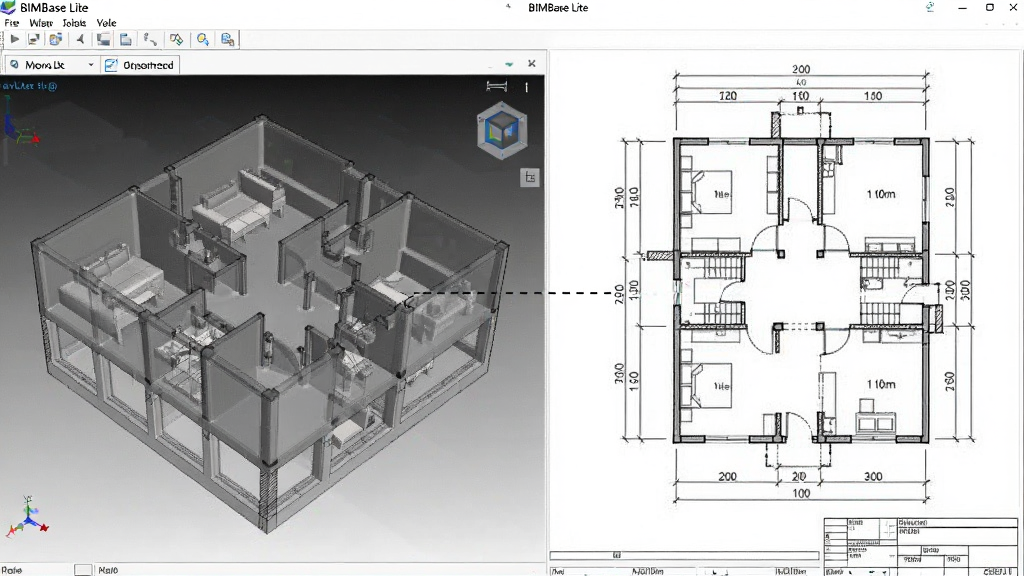Image resolution: width=1024 pixels, height=576 pixels.
Task: Click the bottom dimension '300' under the plan
Action: click(873, 477)
